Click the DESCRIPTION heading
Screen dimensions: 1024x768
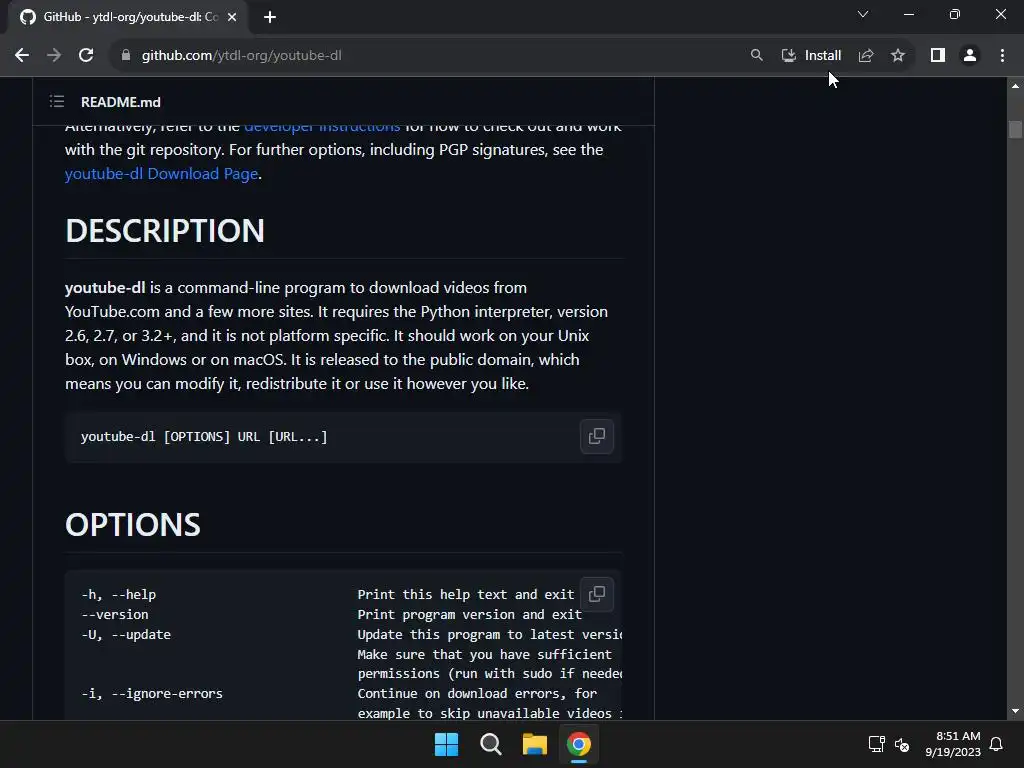click(165, 231)
